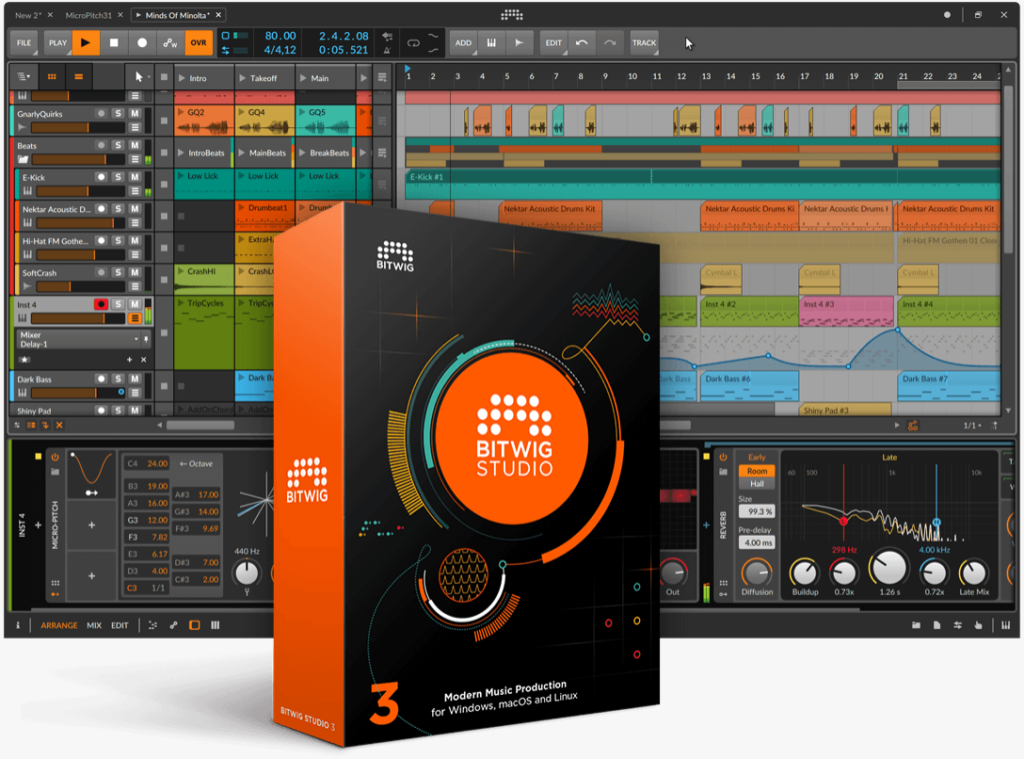The height and width of the screenshot is (759, 1024).
Task: Adjust the Inst 4 volume fader
Action: (78, 319)
